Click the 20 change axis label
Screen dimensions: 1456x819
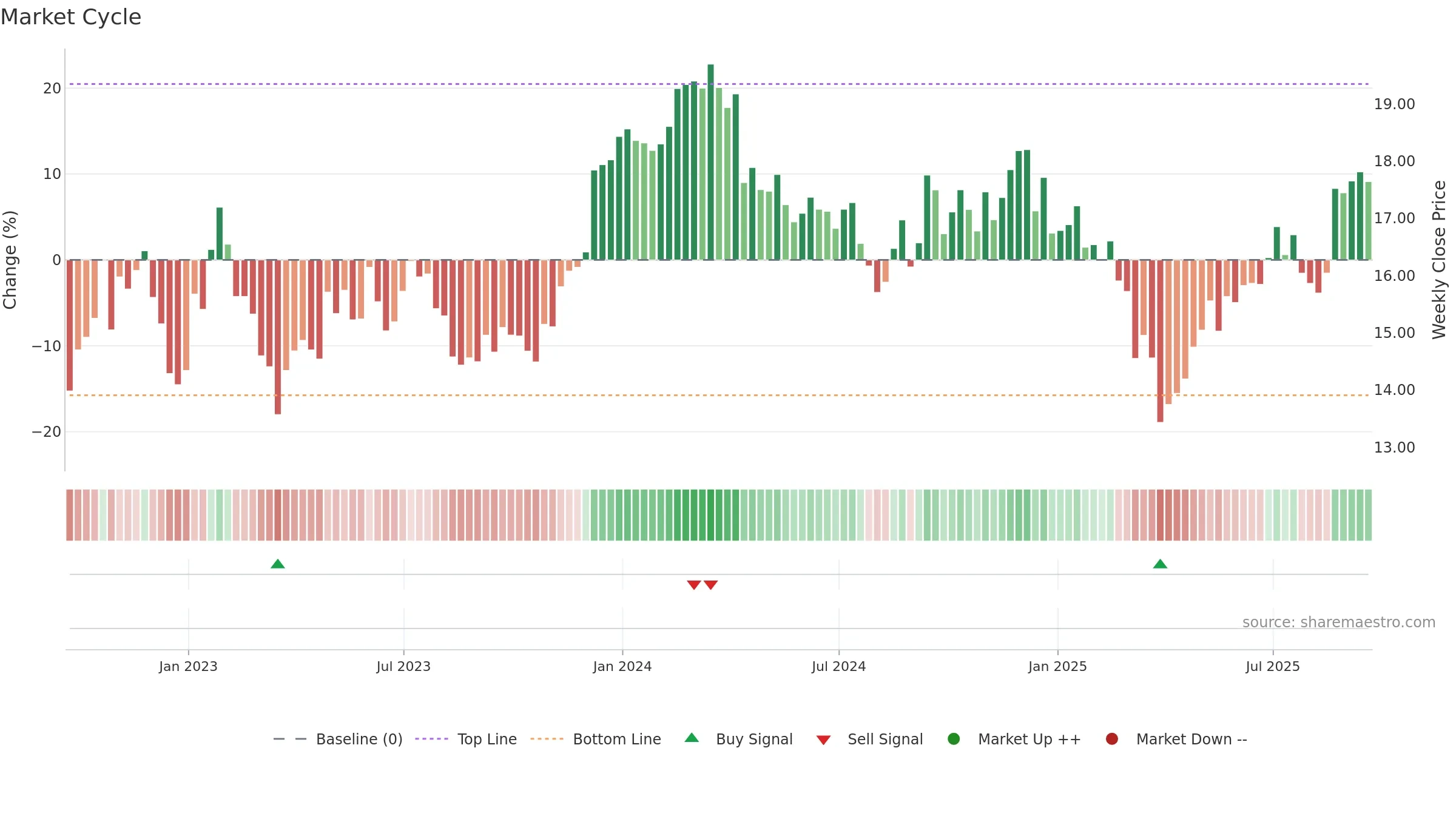pyautogui.click(x=52, y=89)
